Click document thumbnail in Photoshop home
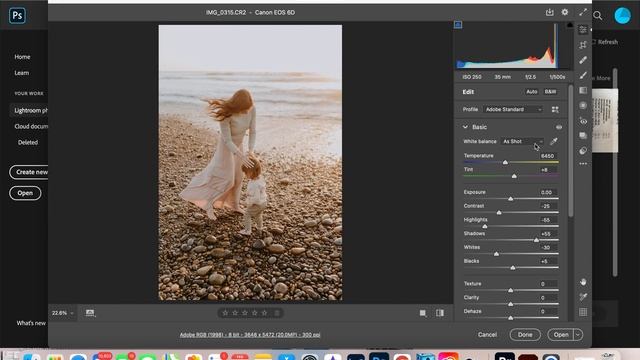The height and width of the screenshot is (360, 640). click(605, 121)
